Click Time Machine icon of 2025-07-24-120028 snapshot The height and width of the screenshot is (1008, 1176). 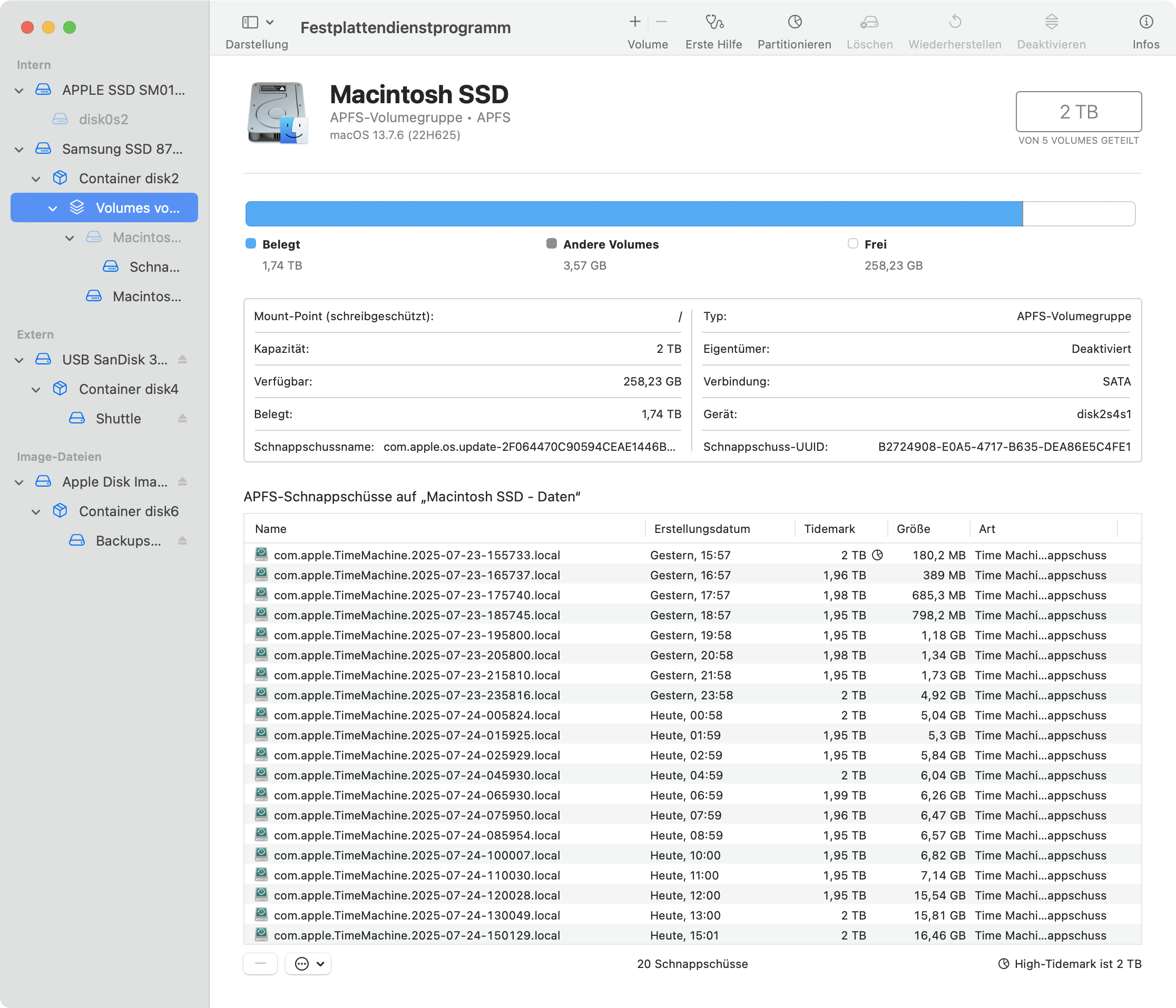[x=261, y=895]
